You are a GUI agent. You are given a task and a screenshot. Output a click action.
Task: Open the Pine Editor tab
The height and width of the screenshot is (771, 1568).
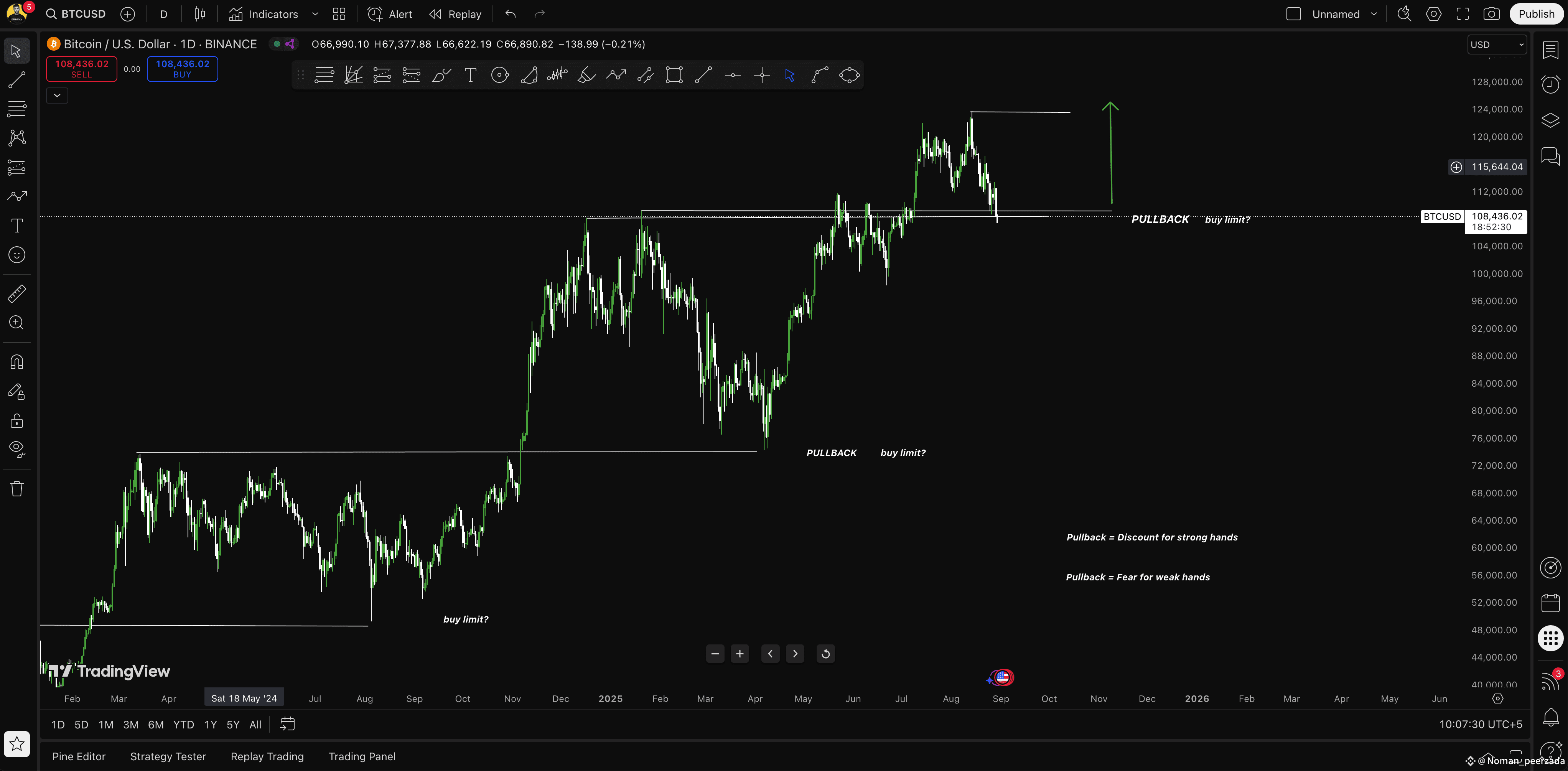pyautogui.click(x=79, y=756)
